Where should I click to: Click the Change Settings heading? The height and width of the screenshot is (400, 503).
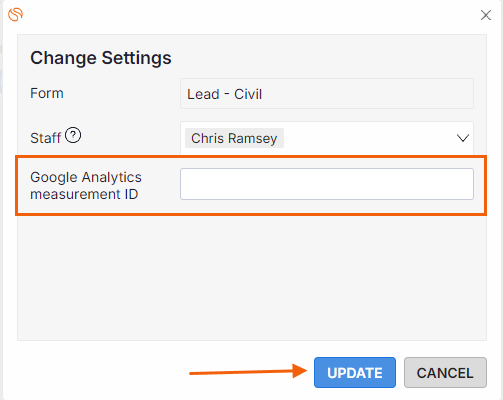101,58
